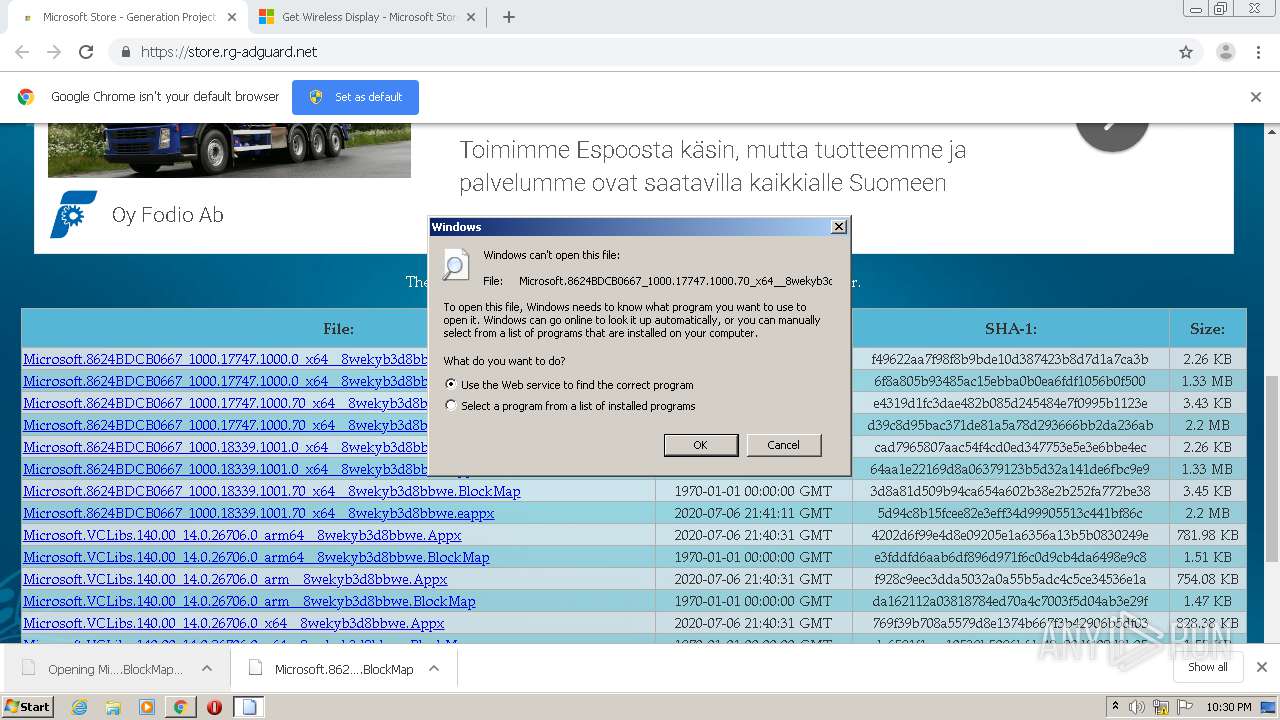
Task: Download VCLibs 14.0.26706.0 x64 Appx
Action: tap(234, 623)
